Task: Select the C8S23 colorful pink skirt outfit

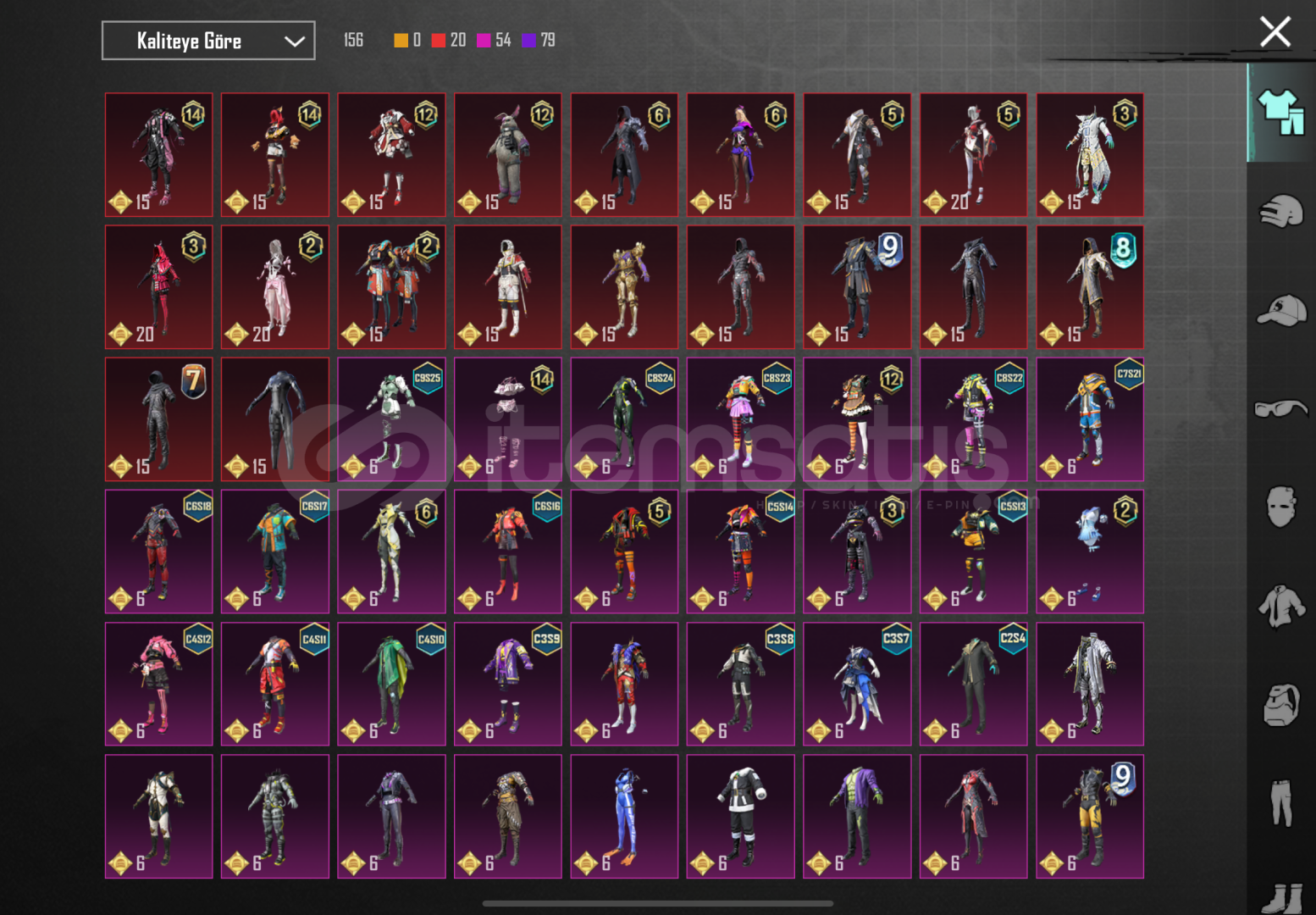Action: (741, 419)
